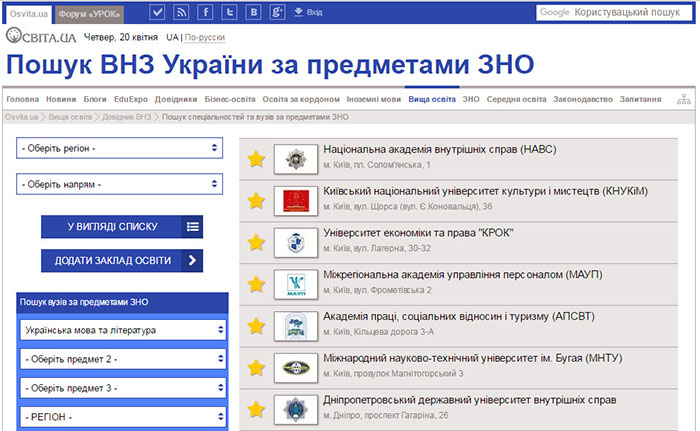Screen dimensions: 700x431
Task: Click У вигляді списку button
Action: click(122, 226)
